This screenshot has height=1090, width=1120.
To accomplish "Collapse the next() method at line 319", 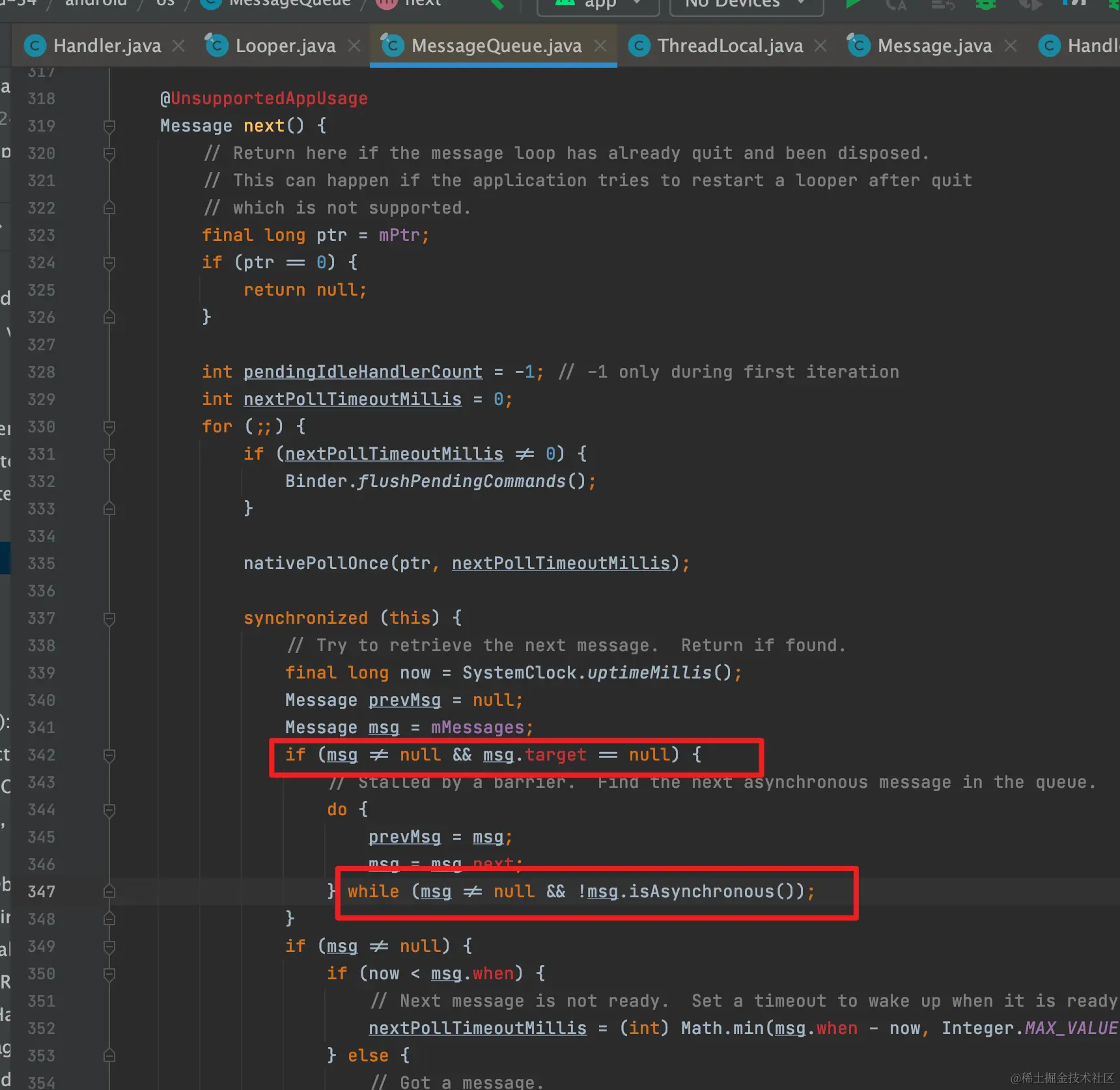I will [109, 126].
